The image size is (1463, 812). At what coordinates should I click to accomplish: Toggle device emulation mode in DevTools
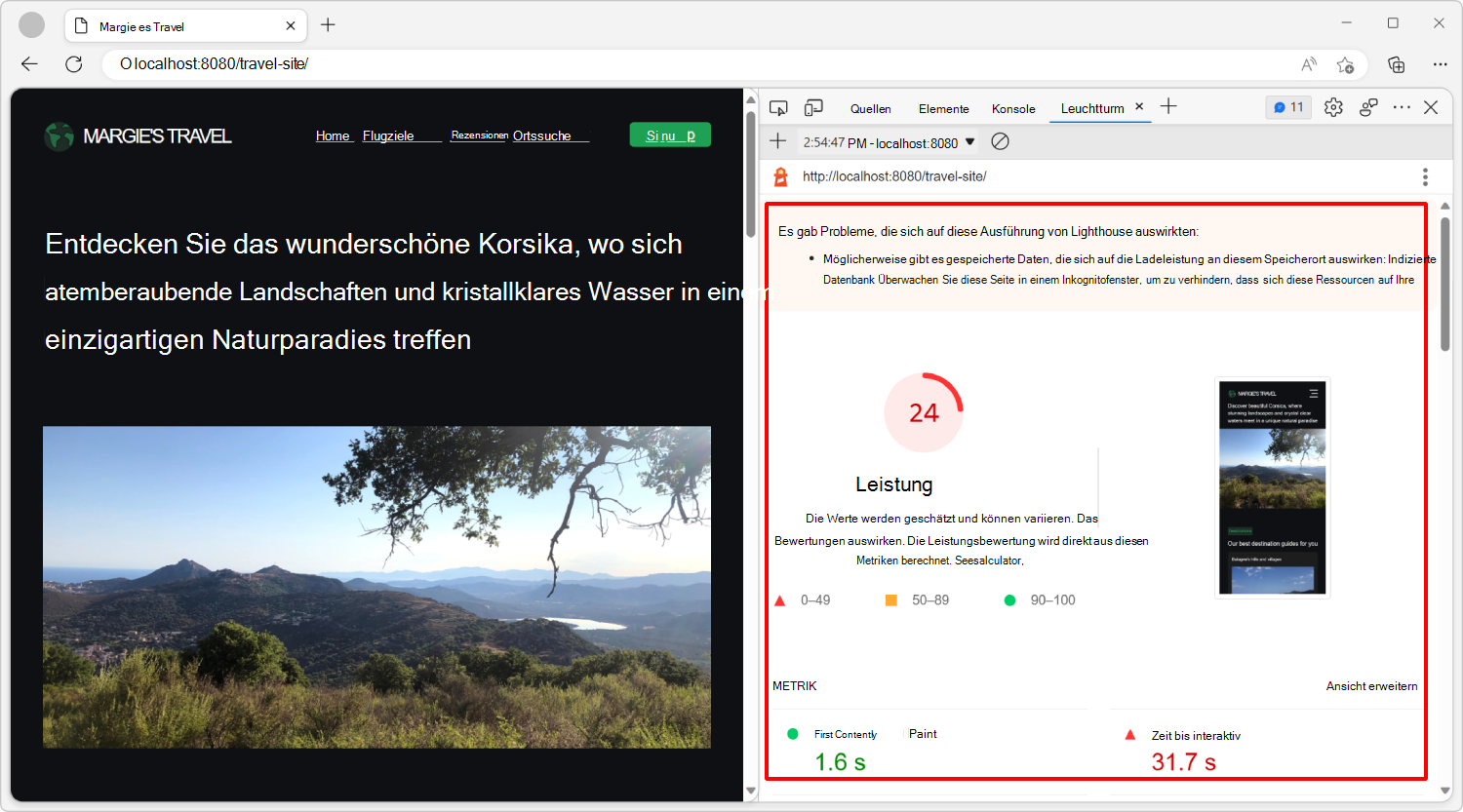click(x=813, y=107)
